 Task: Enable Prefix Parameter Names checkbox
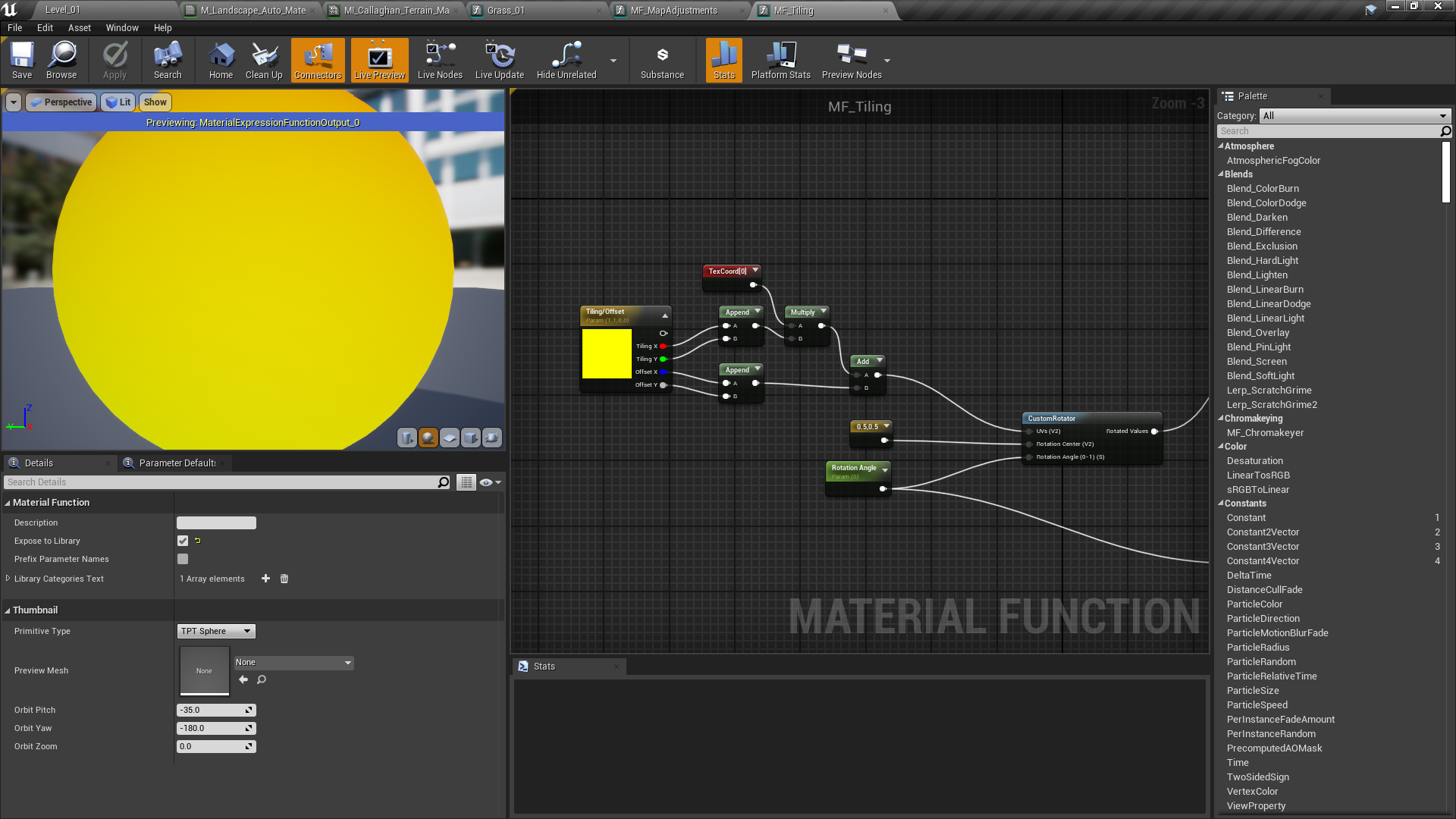(183, 559)
